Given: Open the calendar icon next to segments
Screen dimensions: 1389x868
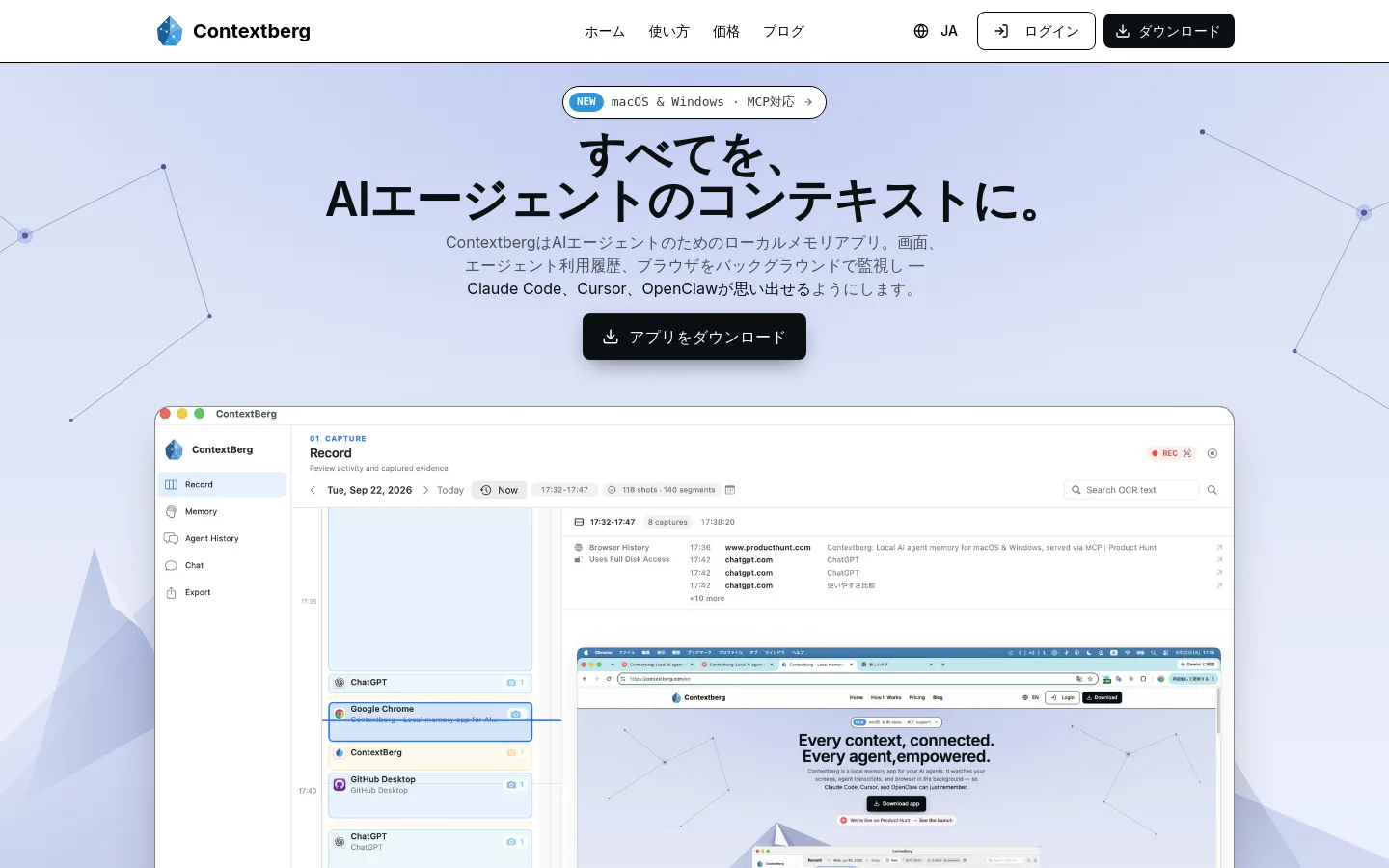Looking at the screenshot, I should 730,490.
